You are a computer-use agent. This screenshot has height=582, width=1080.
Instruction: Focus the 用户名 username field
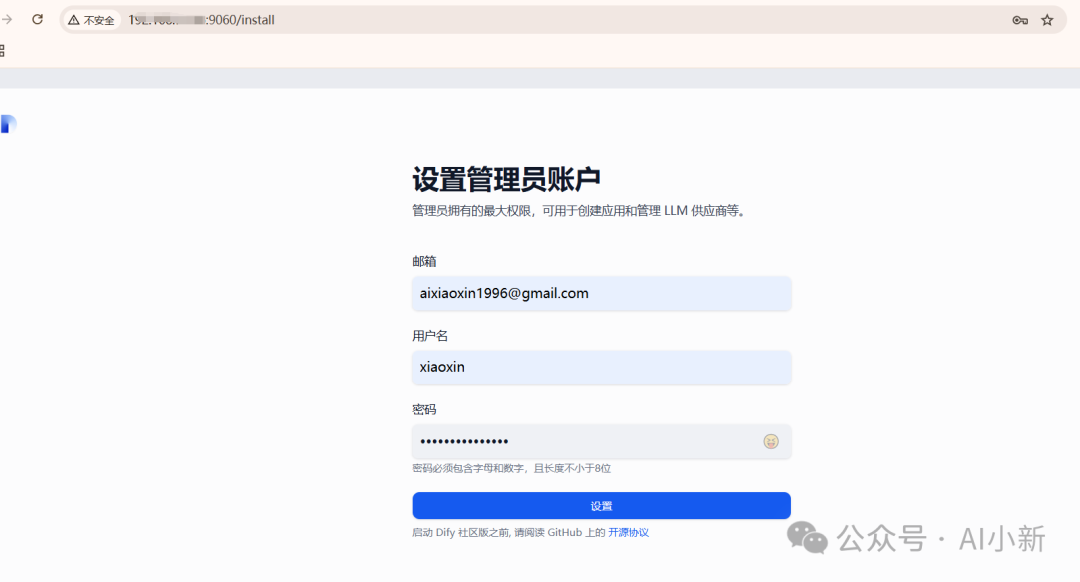601,367
